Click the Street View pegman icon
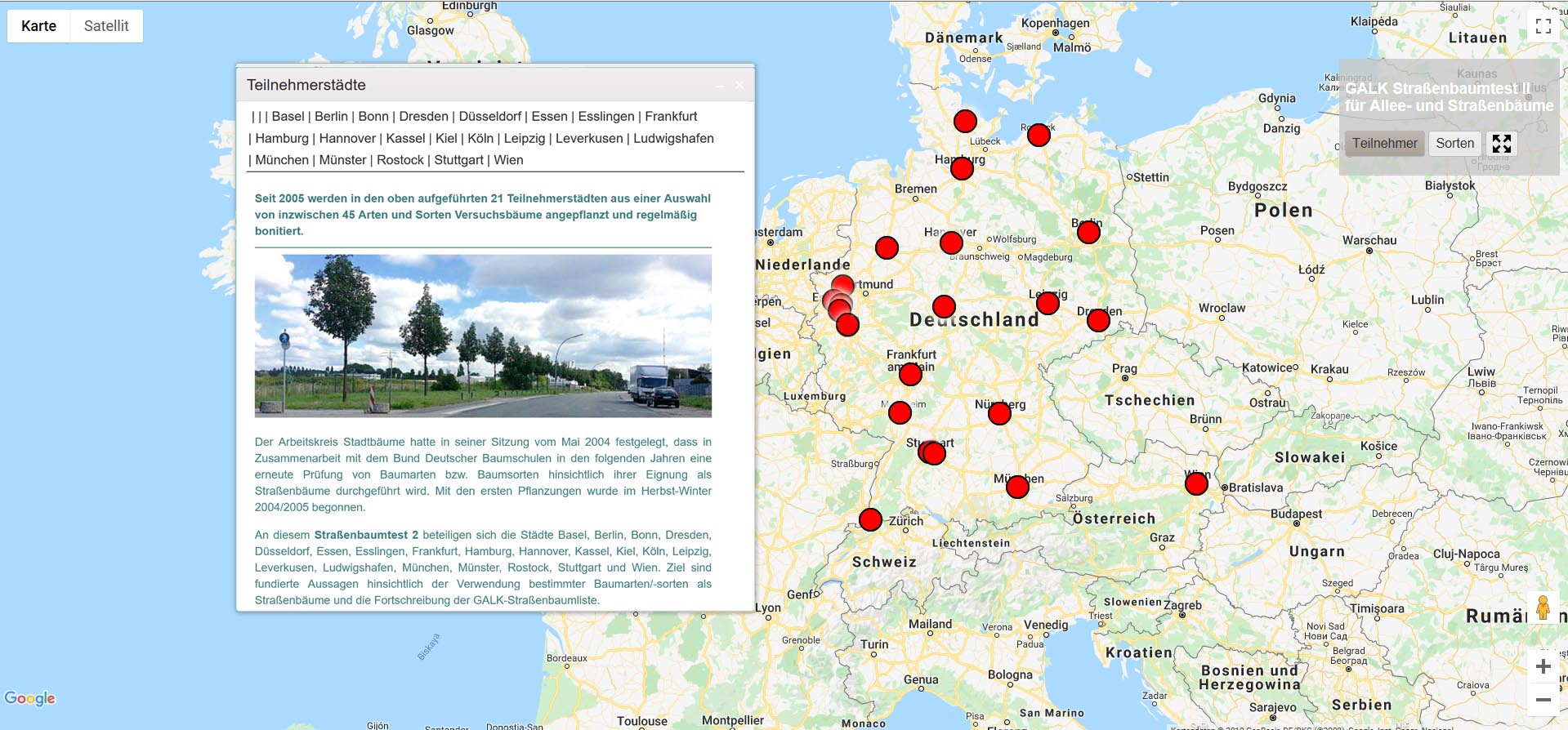The height and width of the screenshot is (730, 1568). [x=1543, y=608]
